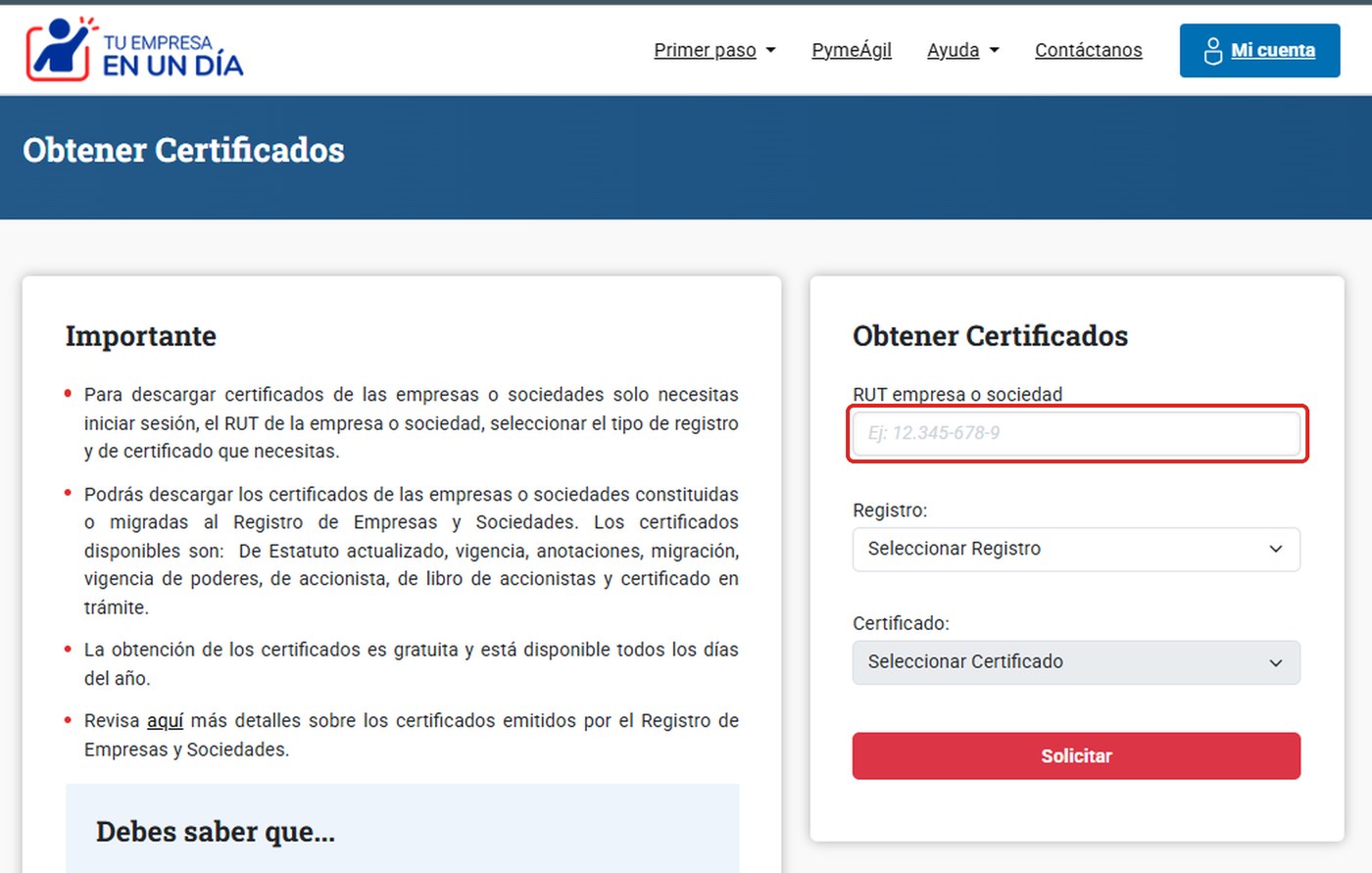Open the Contáctanos page
The image size is (1372, 873).
[1089, 50]
